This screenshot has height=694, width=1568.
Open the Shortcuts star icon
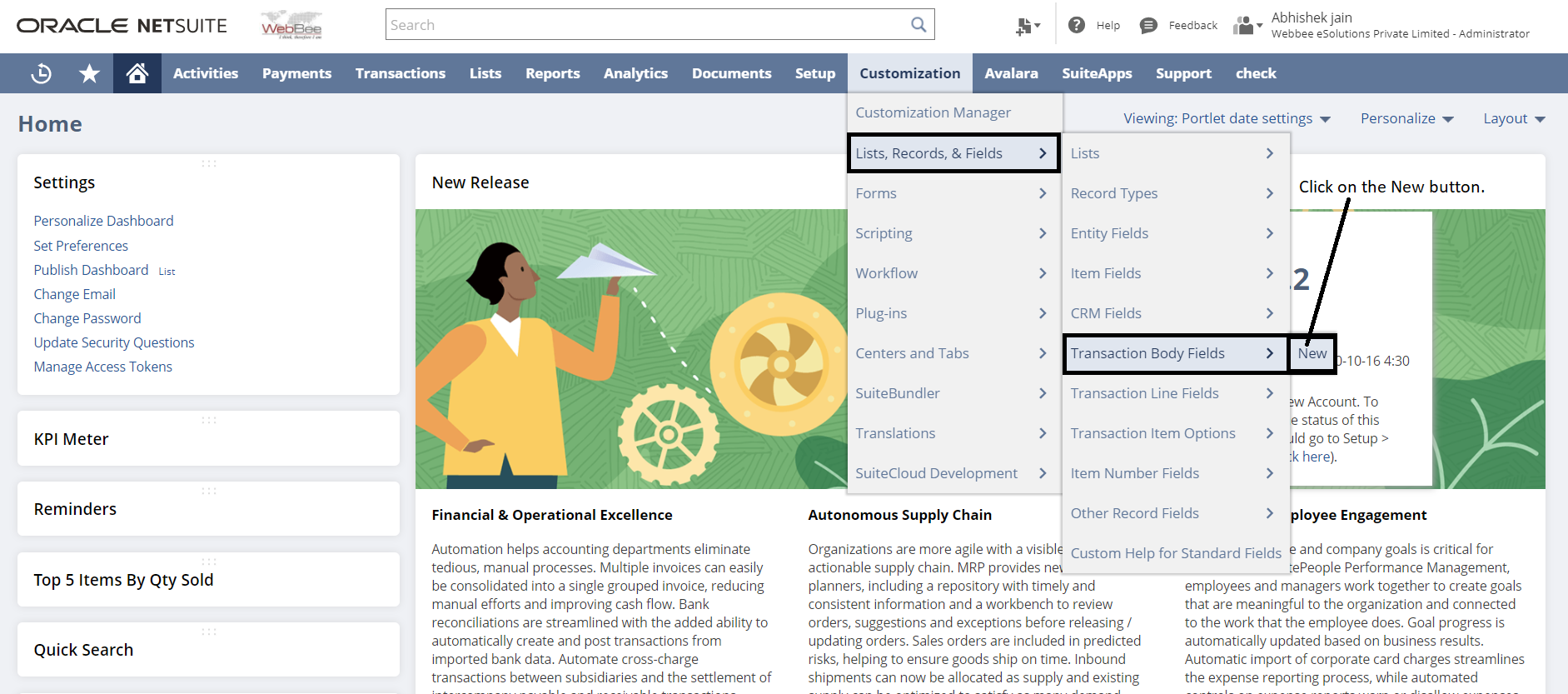click(89, 73)
